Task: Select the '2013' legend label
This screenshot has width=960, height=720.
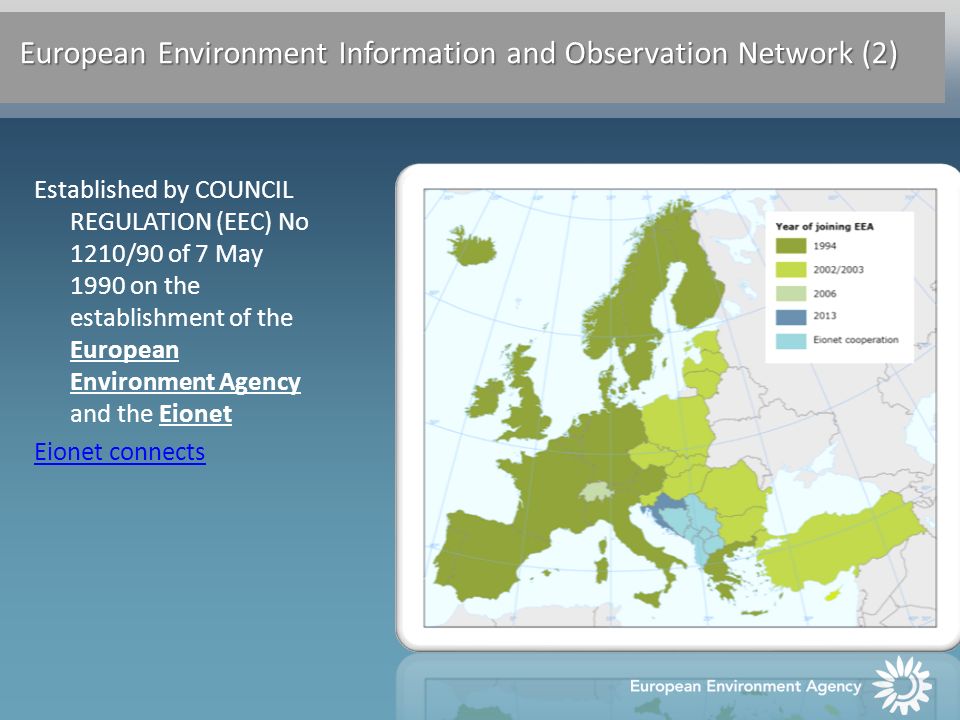Action: (824, 316)
